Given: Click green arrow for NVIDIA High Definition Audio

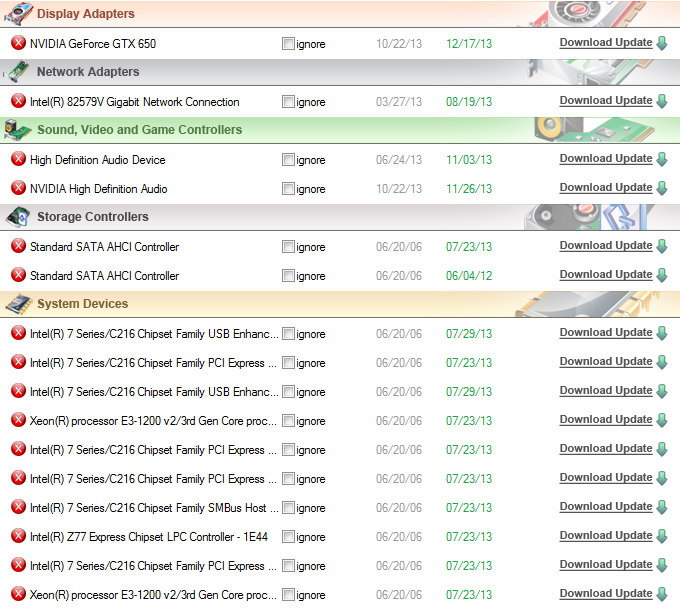Looking at the screenshot, I should coord(662,188).
